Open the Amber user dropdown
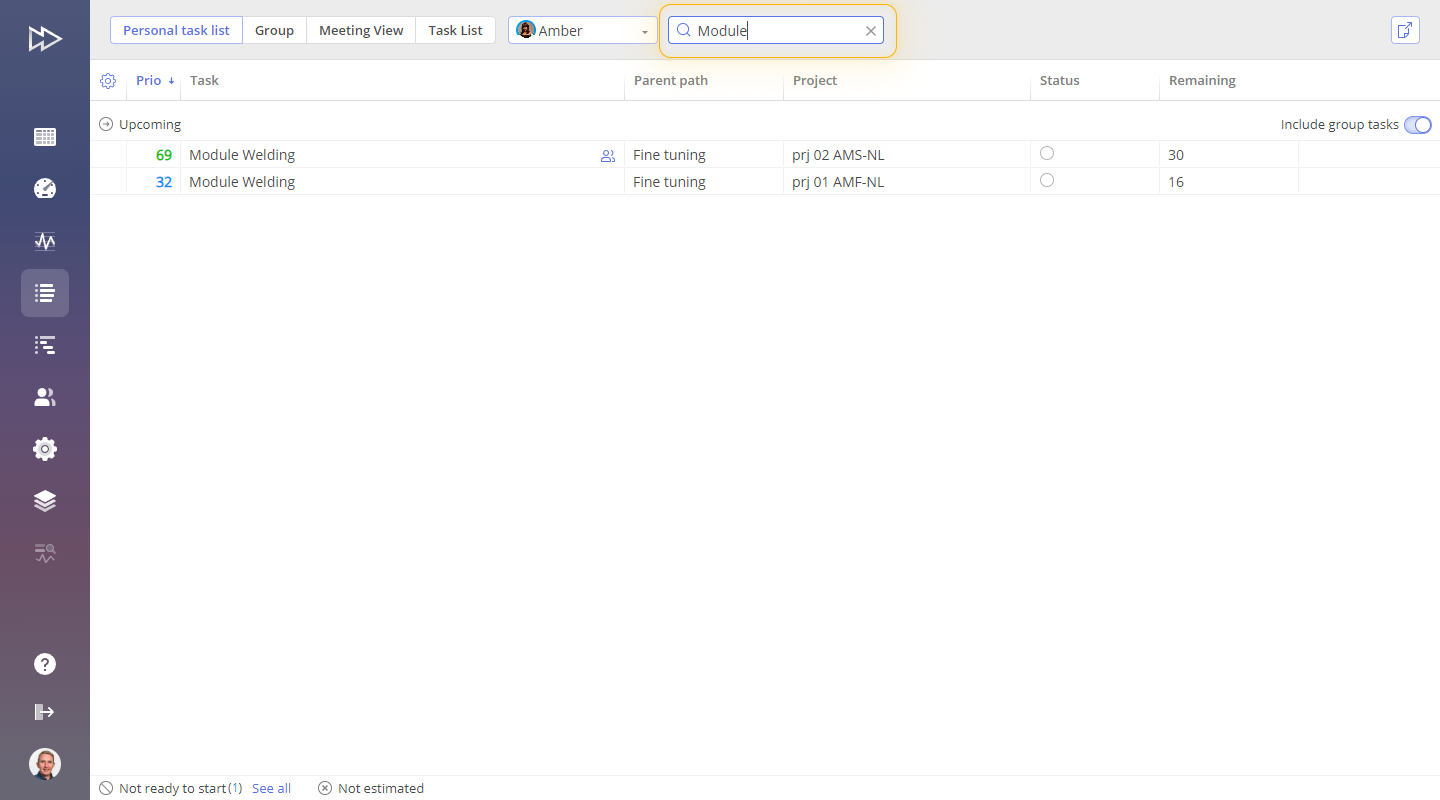 (x=583, y=30)
